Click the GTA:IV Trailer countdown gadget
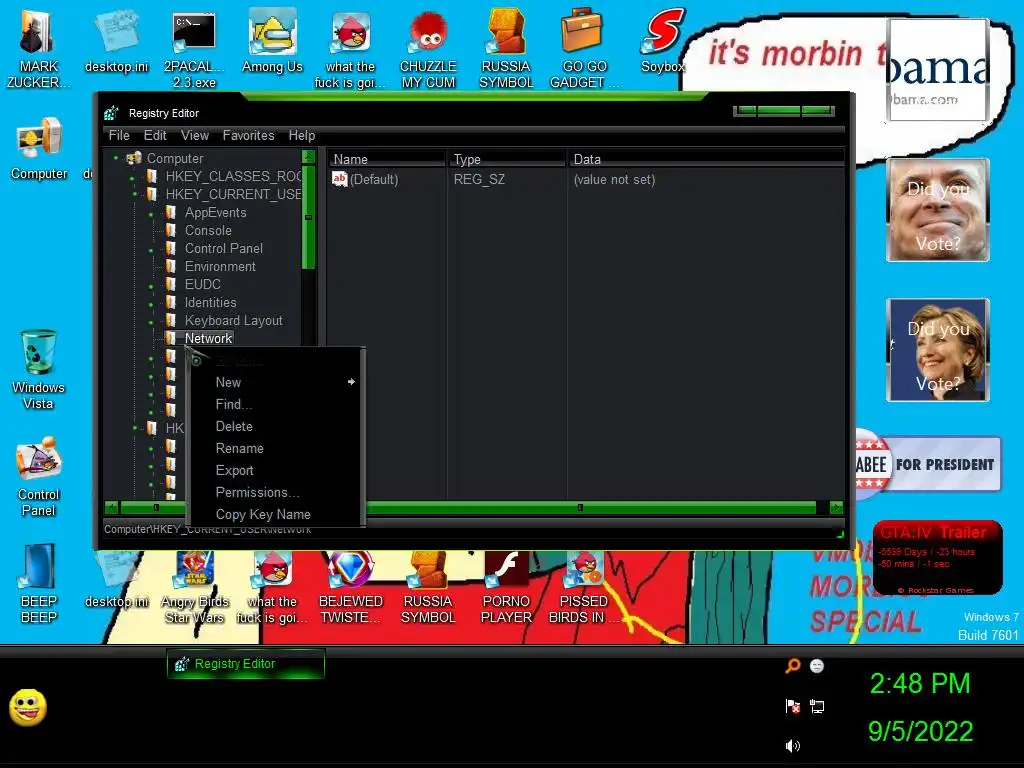Image resolution: width=1024 pixels, height=768 pixels. pos(937,558)
